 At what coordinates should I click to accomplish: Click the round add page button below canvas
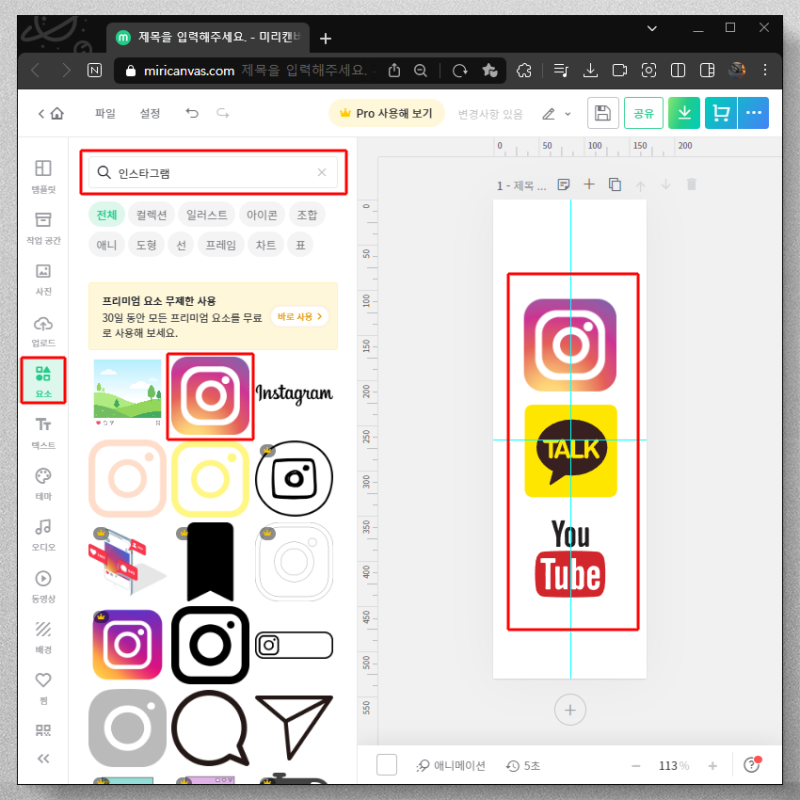(x=570, y=710)
